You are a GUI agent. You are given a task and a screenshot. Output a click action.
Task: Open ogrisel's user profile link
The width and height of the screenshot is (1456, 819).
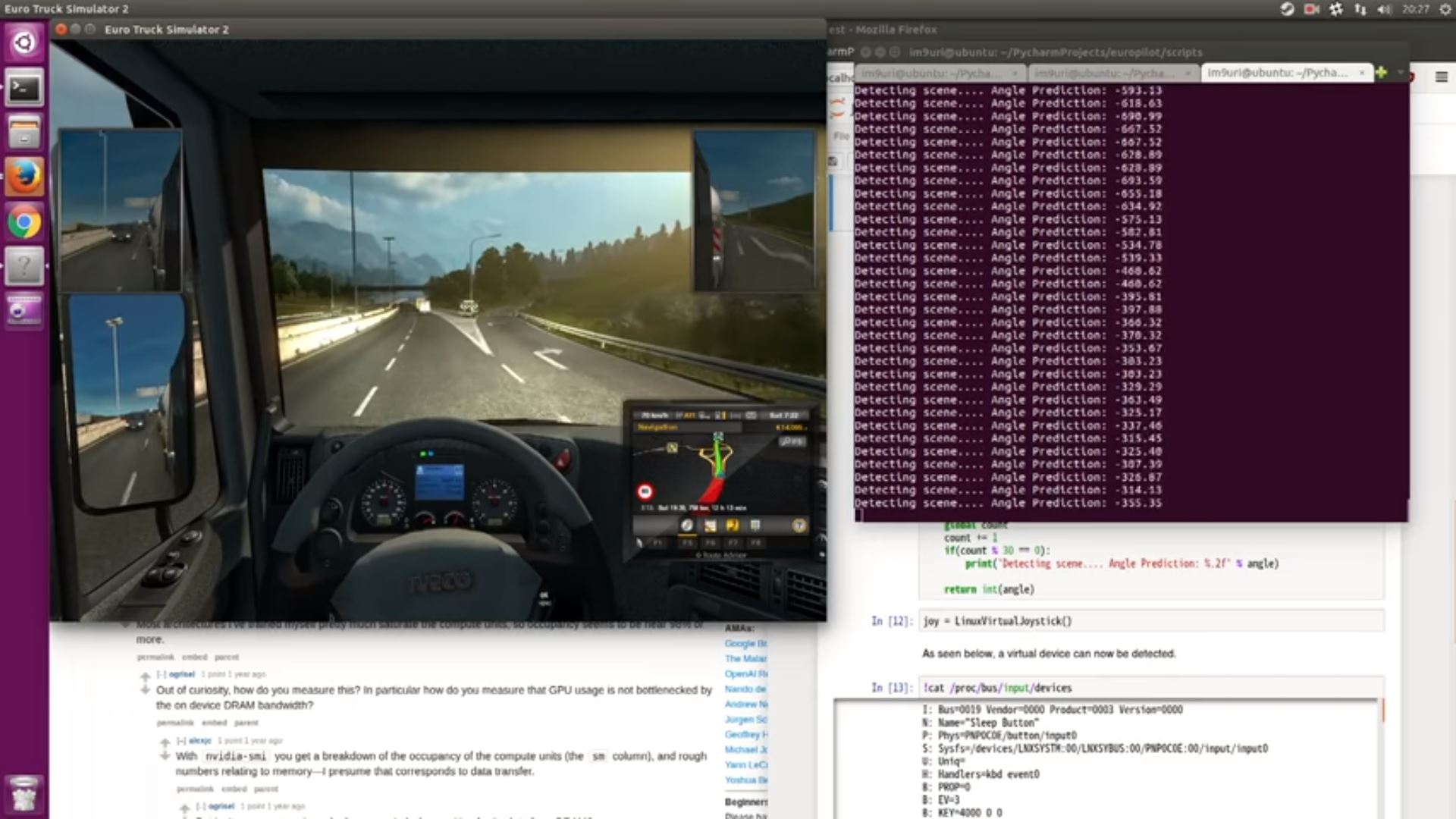(x=182, y=674)
